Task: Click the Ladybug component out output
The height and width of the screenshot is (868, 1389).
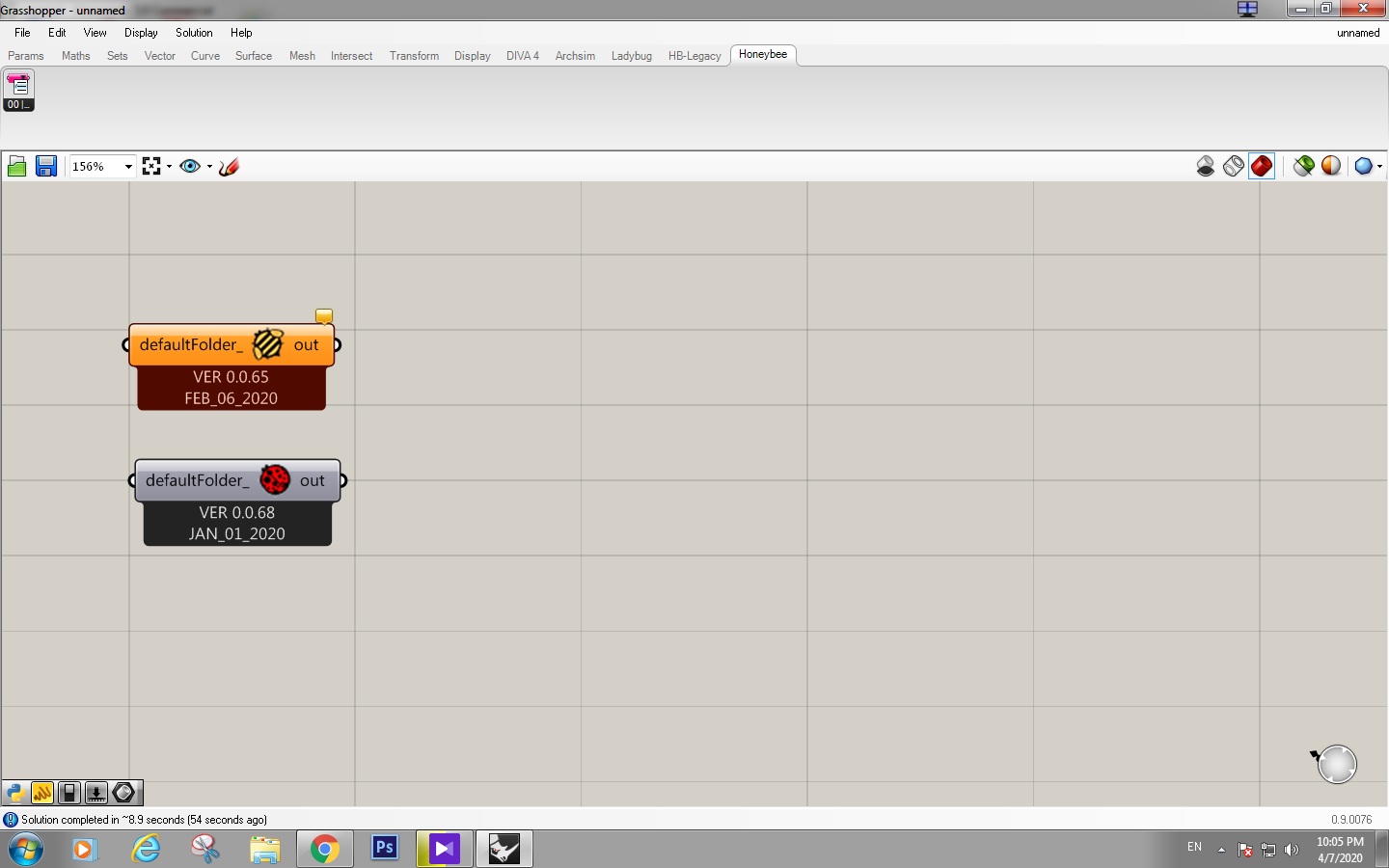Action: click(313, 480)
